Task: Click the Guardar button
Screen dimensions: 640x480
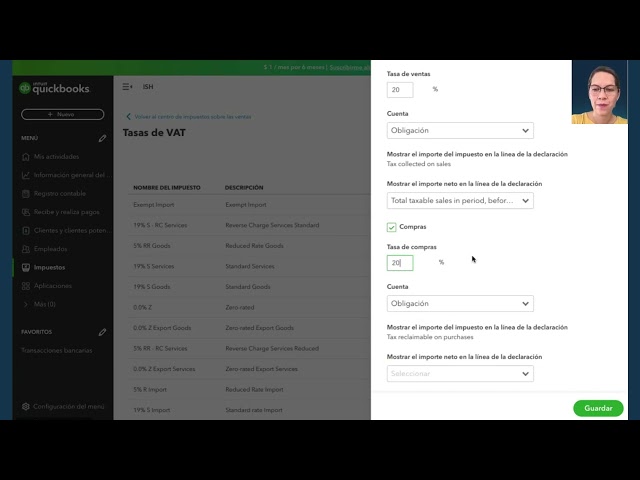Action: pos(598,408)
